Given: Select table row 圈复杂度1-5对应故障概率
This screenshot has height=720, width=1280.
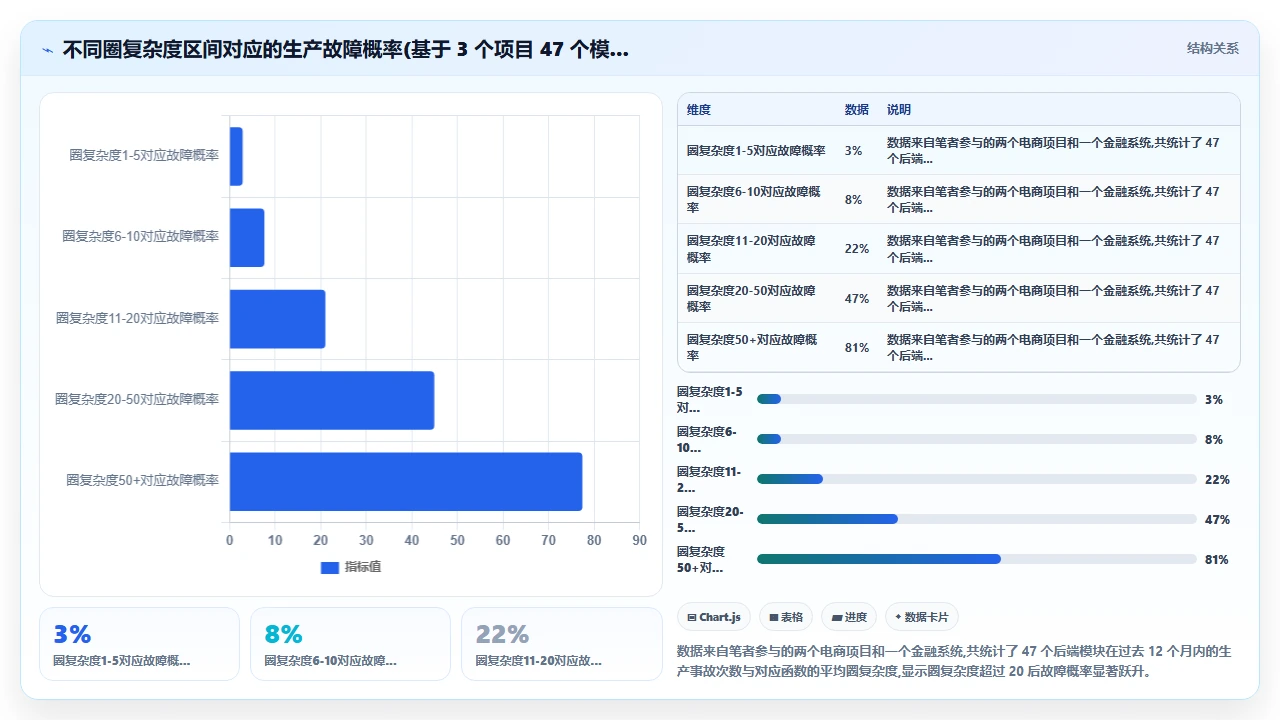Looking at the screenshot, I should [959, 151].
